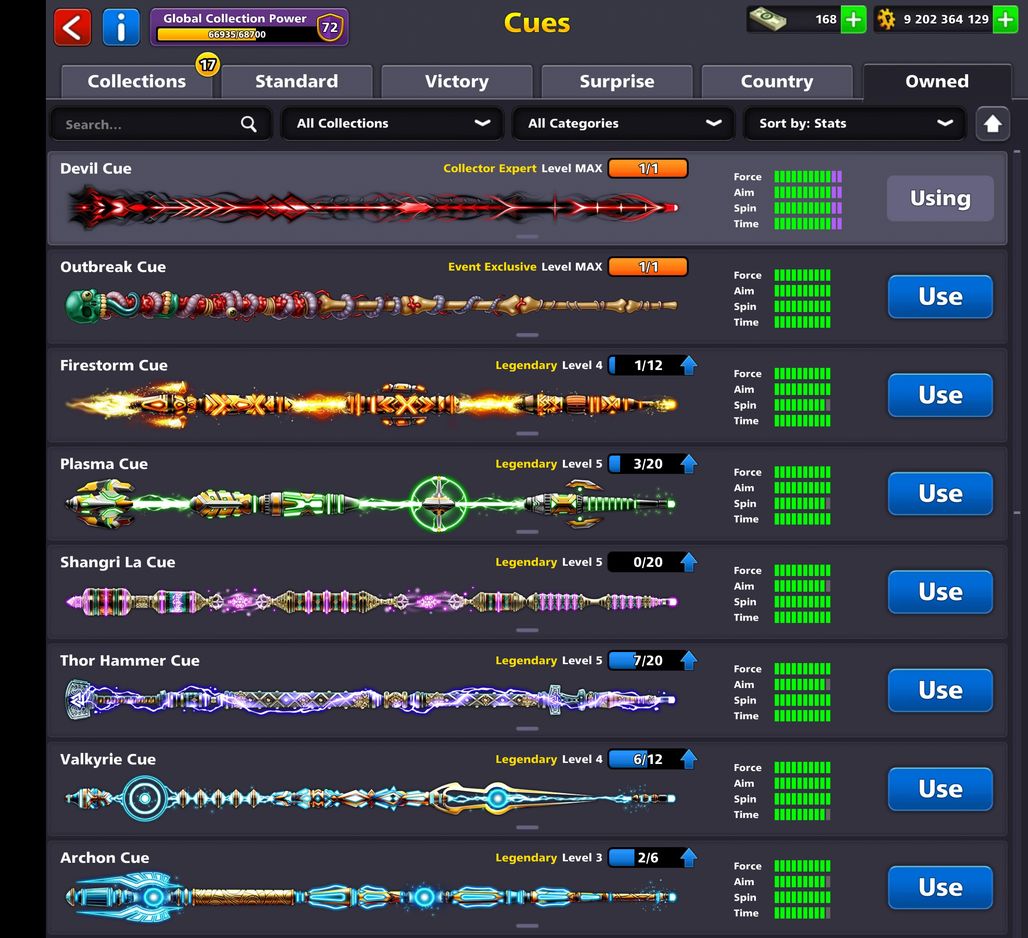The height and width of the screenshot is (938, 1028).
Task: Switch to the Country tab
Action: pyautogui.click(x=777, y=81)
